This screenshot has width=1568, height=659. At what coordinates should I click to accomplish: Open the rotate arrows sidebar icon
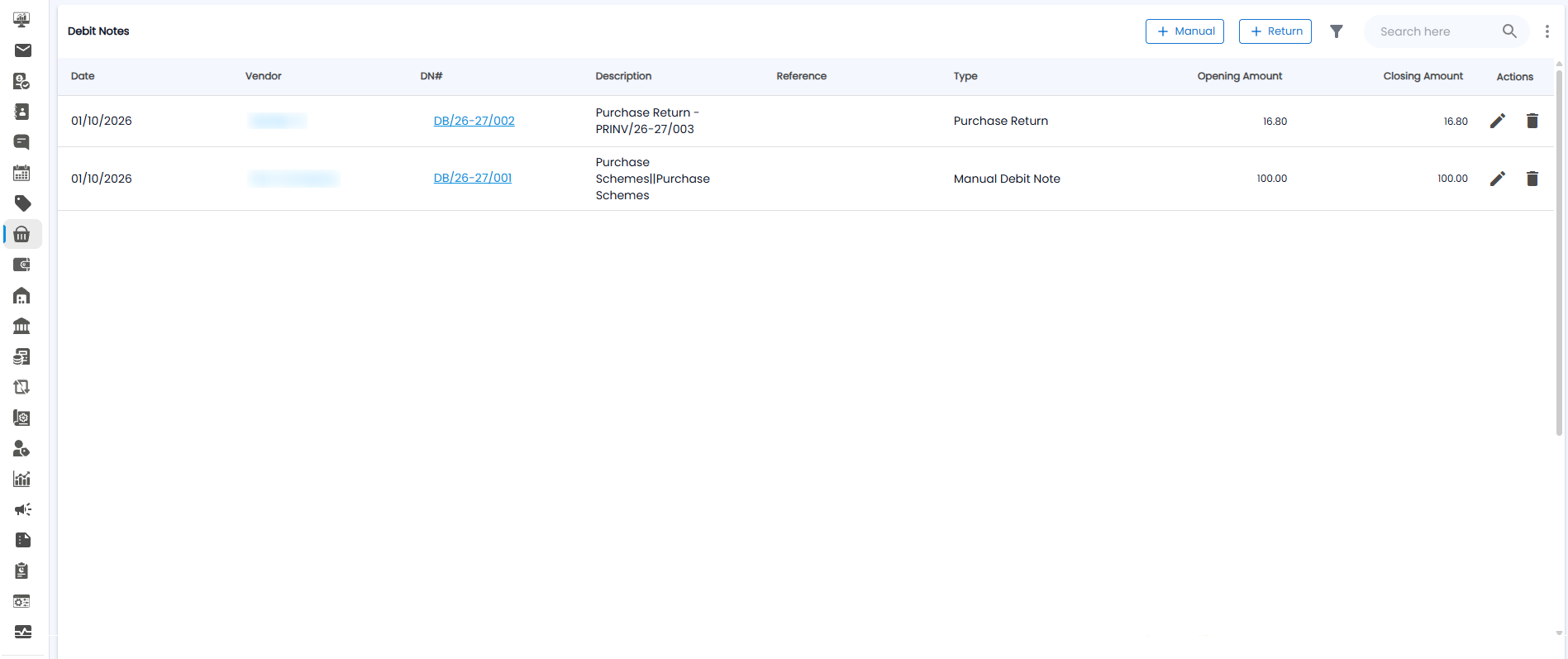[x=22, y=387]
